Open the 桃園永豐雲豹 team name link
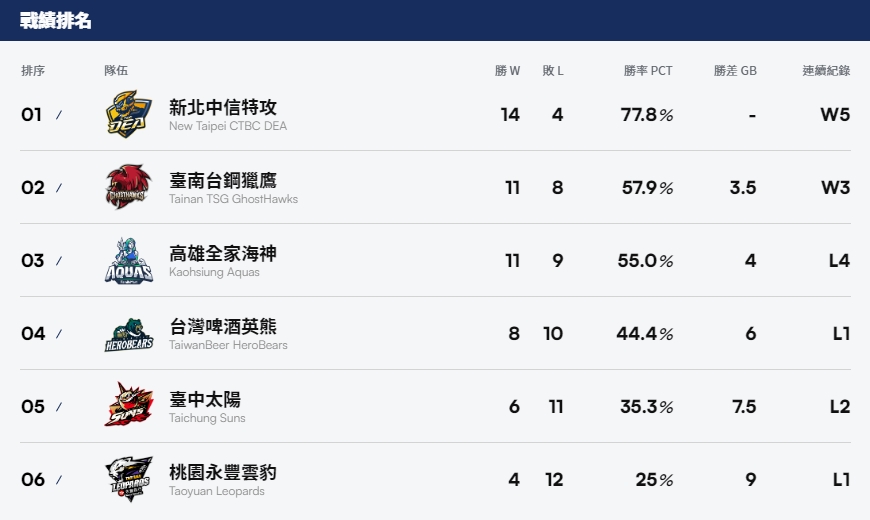This screenshot has width=870, height=520. [223, 472]
